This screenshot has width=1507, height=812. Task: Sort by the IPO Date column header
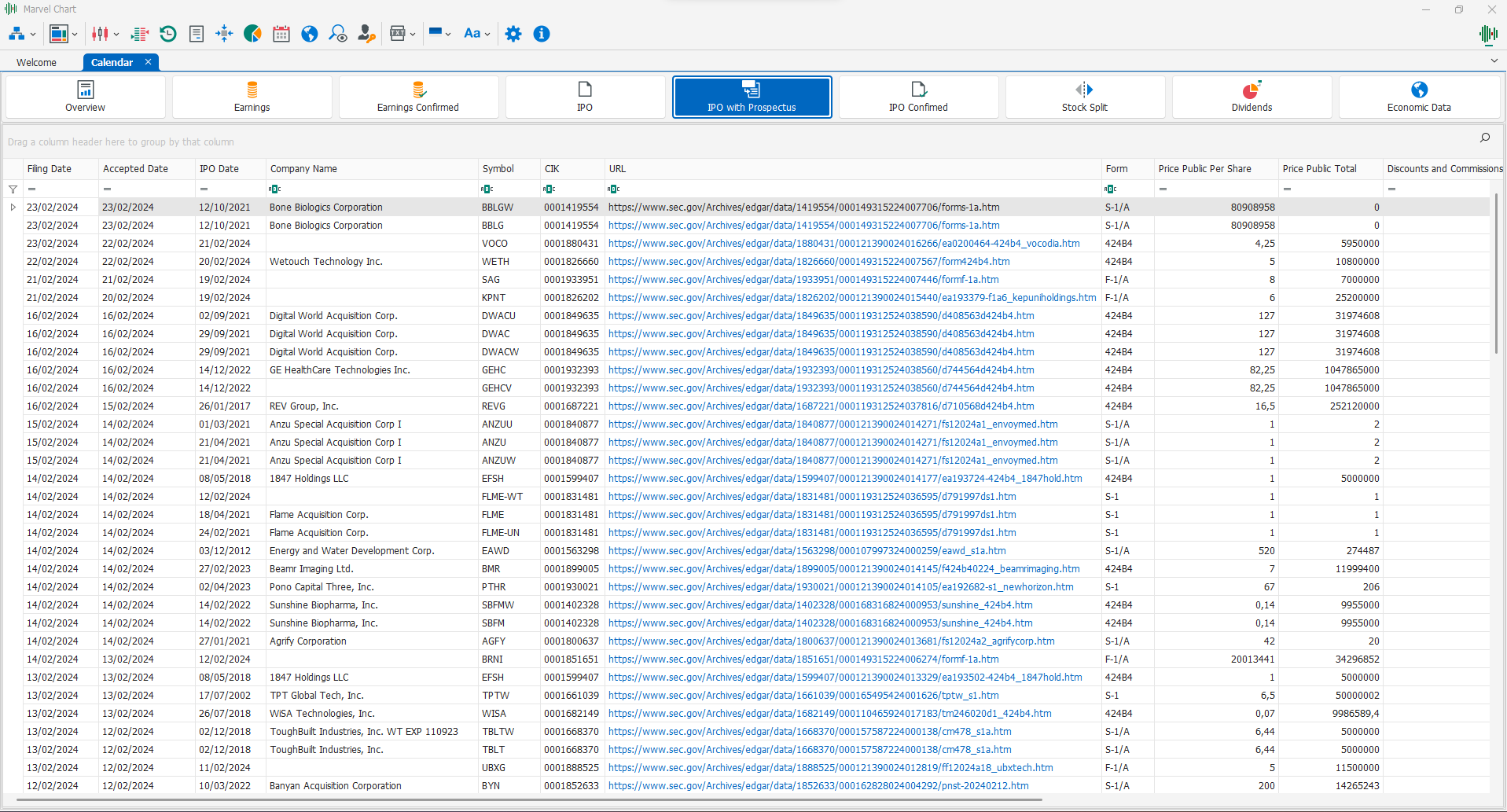coord(230,169)
